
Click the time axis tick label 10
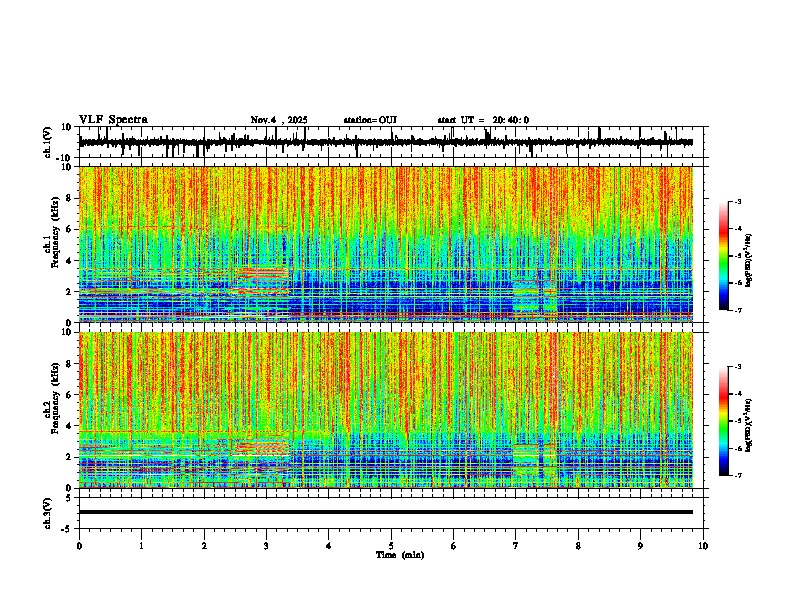coord(703,546)
